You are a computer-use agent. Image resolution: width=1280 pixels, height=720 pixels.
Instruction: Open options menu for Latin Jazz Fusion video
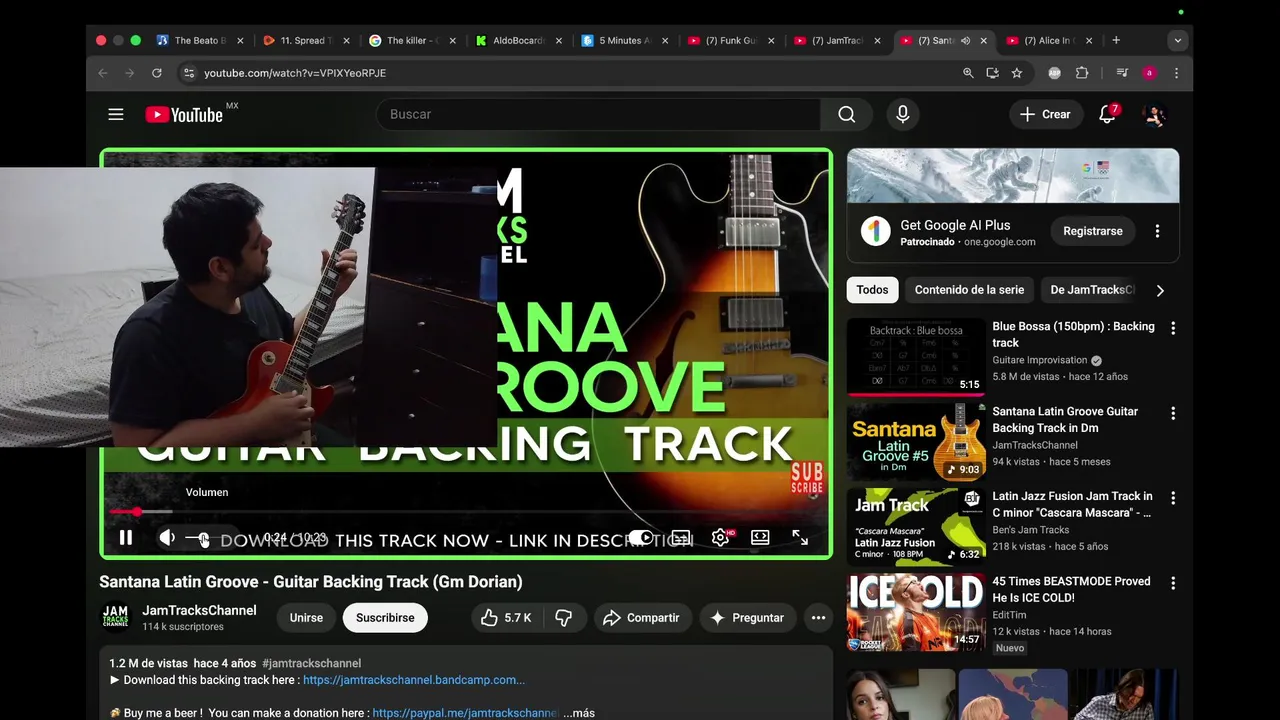(1173, 497)
